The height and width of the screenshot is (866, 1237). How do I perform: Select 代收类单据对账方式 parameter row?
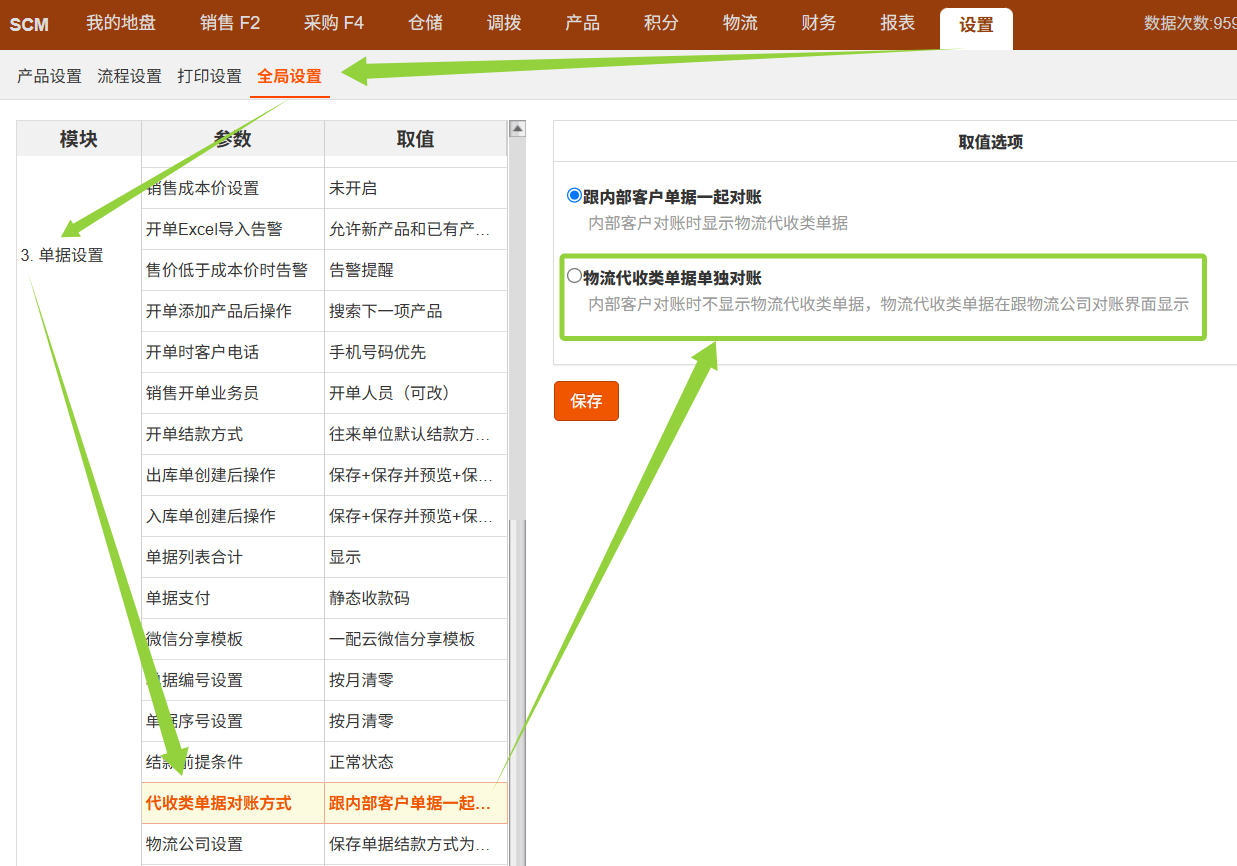coord(219,803)
